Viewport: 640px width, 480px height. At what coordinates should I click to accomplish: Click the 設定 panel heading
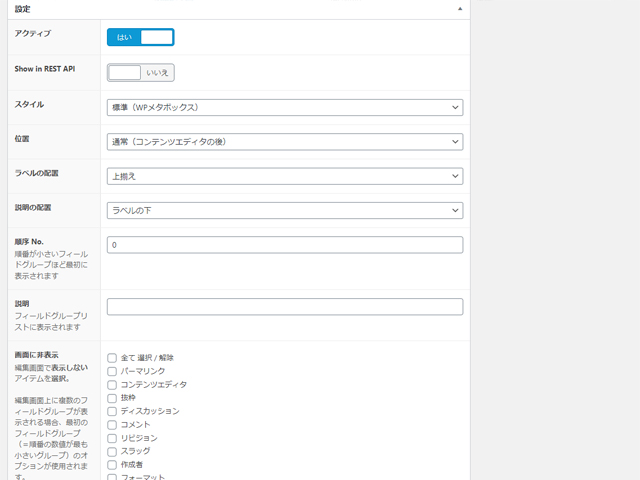[22, 9]
